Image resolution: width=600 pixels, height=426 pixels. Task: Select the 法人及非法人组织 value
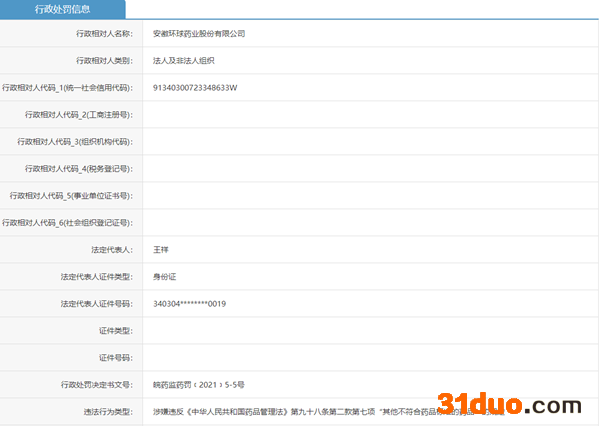pyautogui.click(x=183, y=60)
